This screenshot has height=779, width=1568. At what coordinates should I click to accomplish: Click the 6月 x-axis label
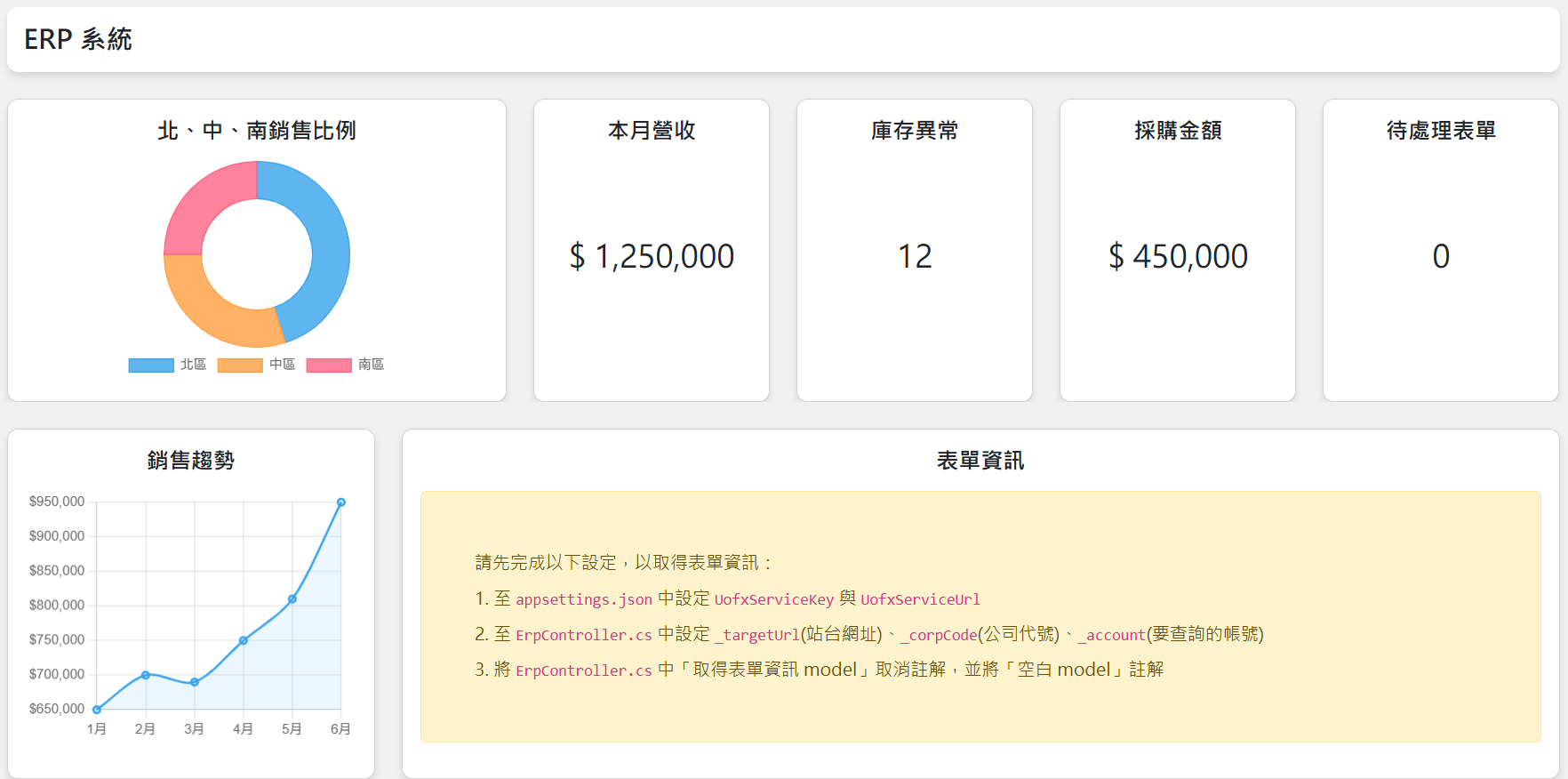pos(340,729)
